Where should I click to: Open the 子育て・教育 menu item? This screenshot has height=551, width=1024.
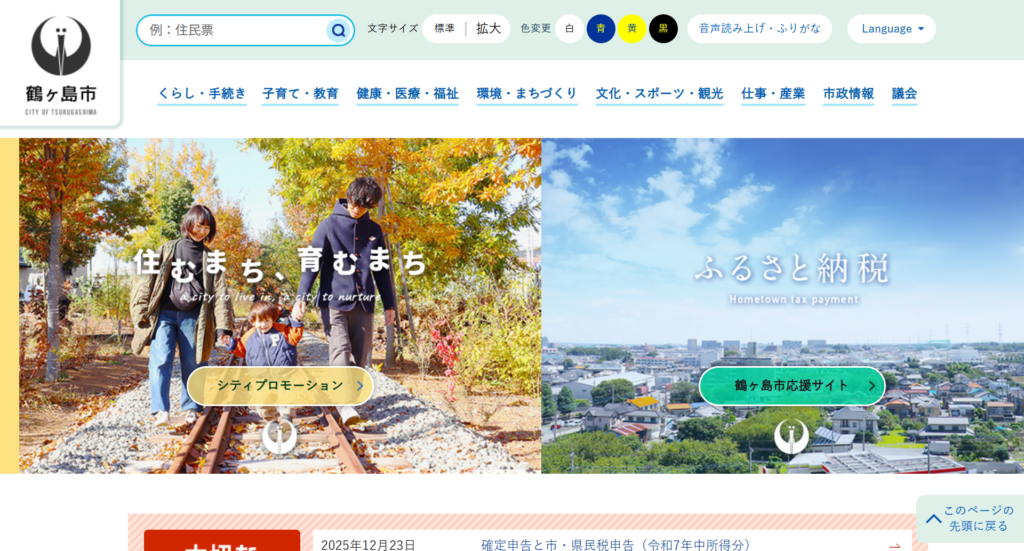pos(300,94)
